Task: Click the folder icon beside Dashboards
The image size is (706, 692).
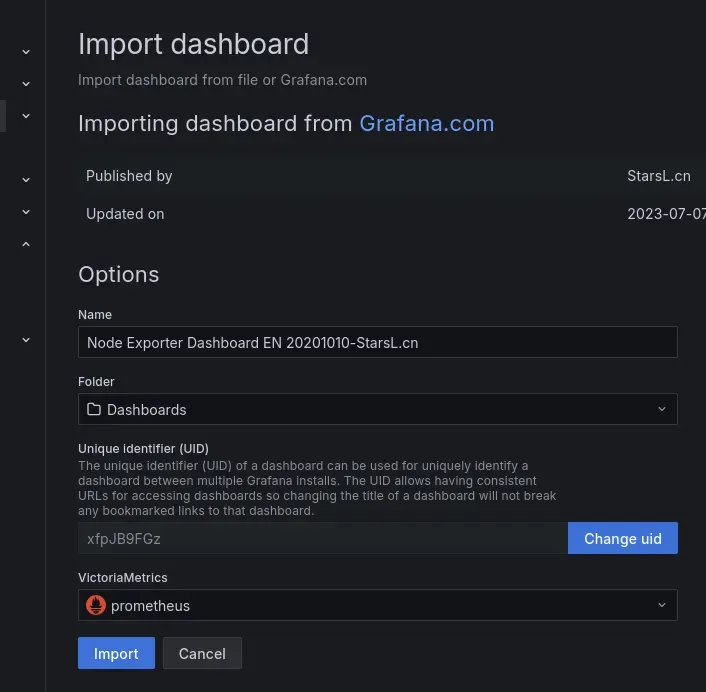Action: (94, 409)
